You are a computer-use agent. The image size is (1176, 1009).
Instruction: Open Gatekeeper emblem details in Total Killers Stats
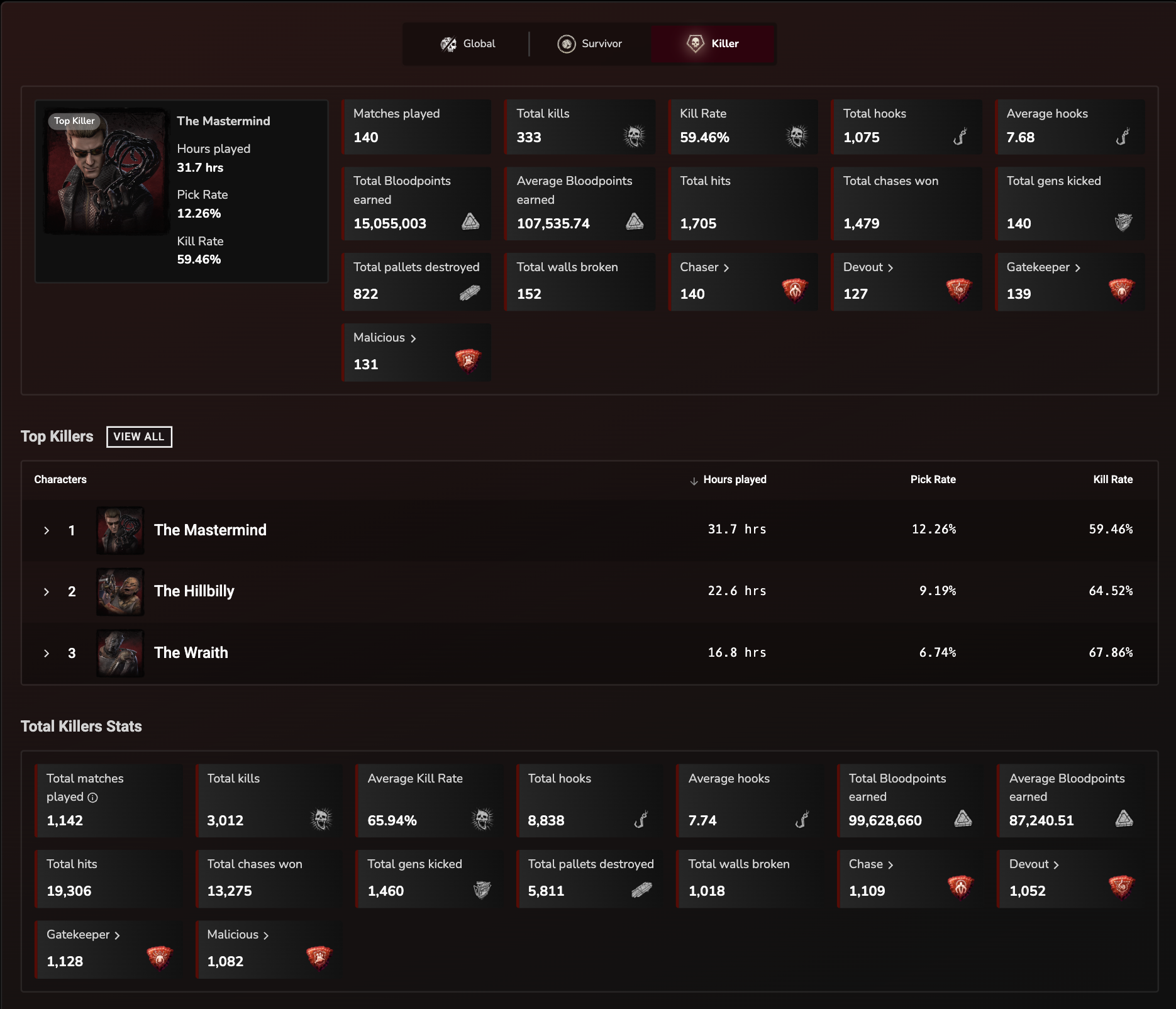[83, 935]
